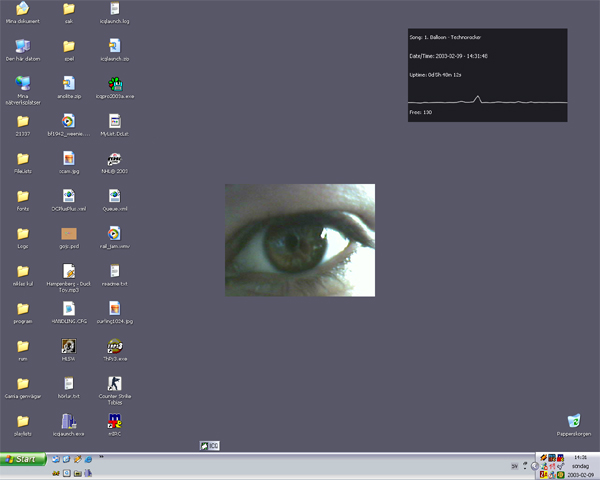This screenshot has height=480, width=600.
Task: Open Internet Explorer from Quick Launch
Action: coord(88,459)
